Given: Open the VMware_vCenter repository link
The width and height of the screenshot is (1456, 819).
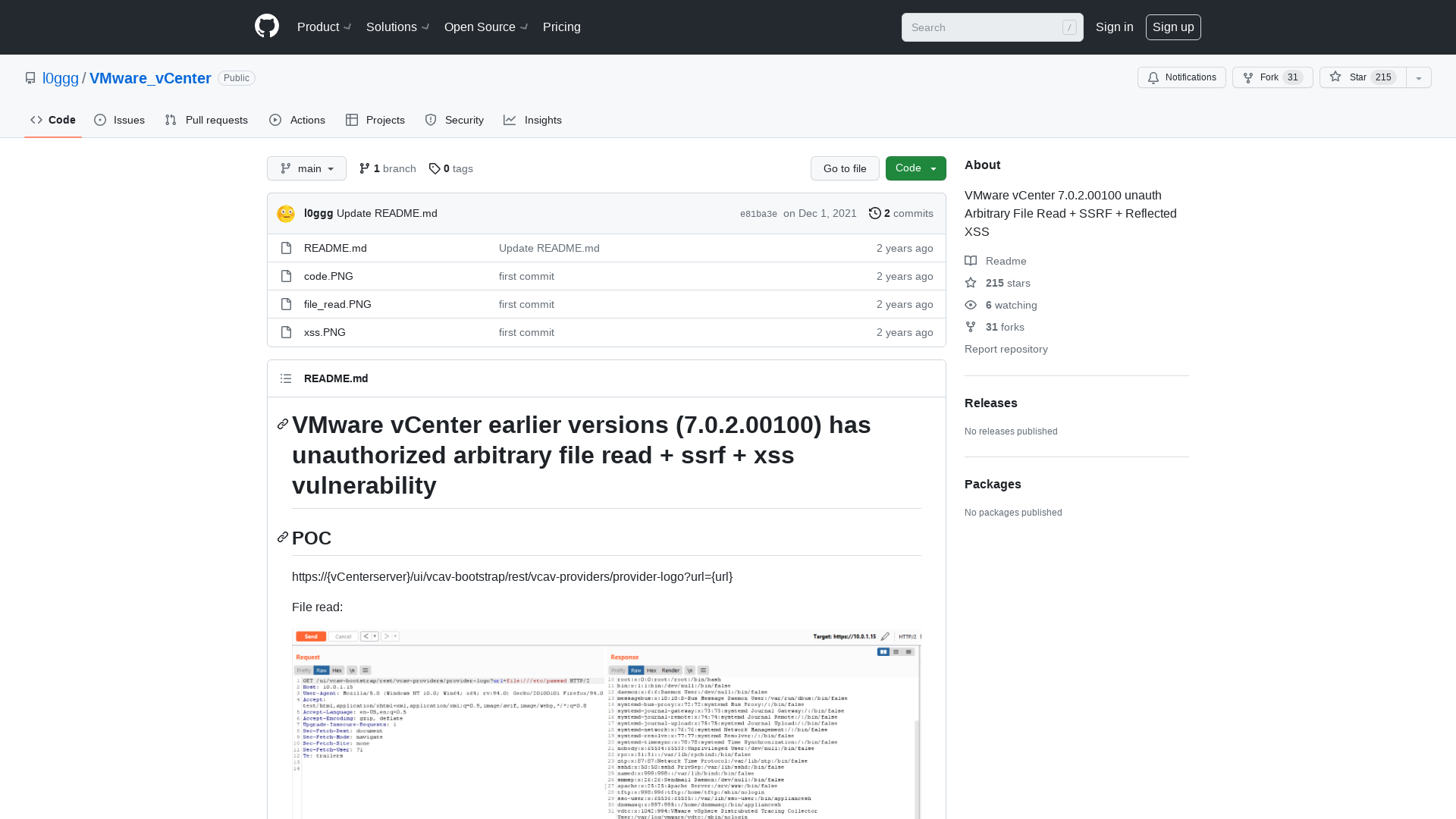Looking at the screenshot, I should 150,78.
